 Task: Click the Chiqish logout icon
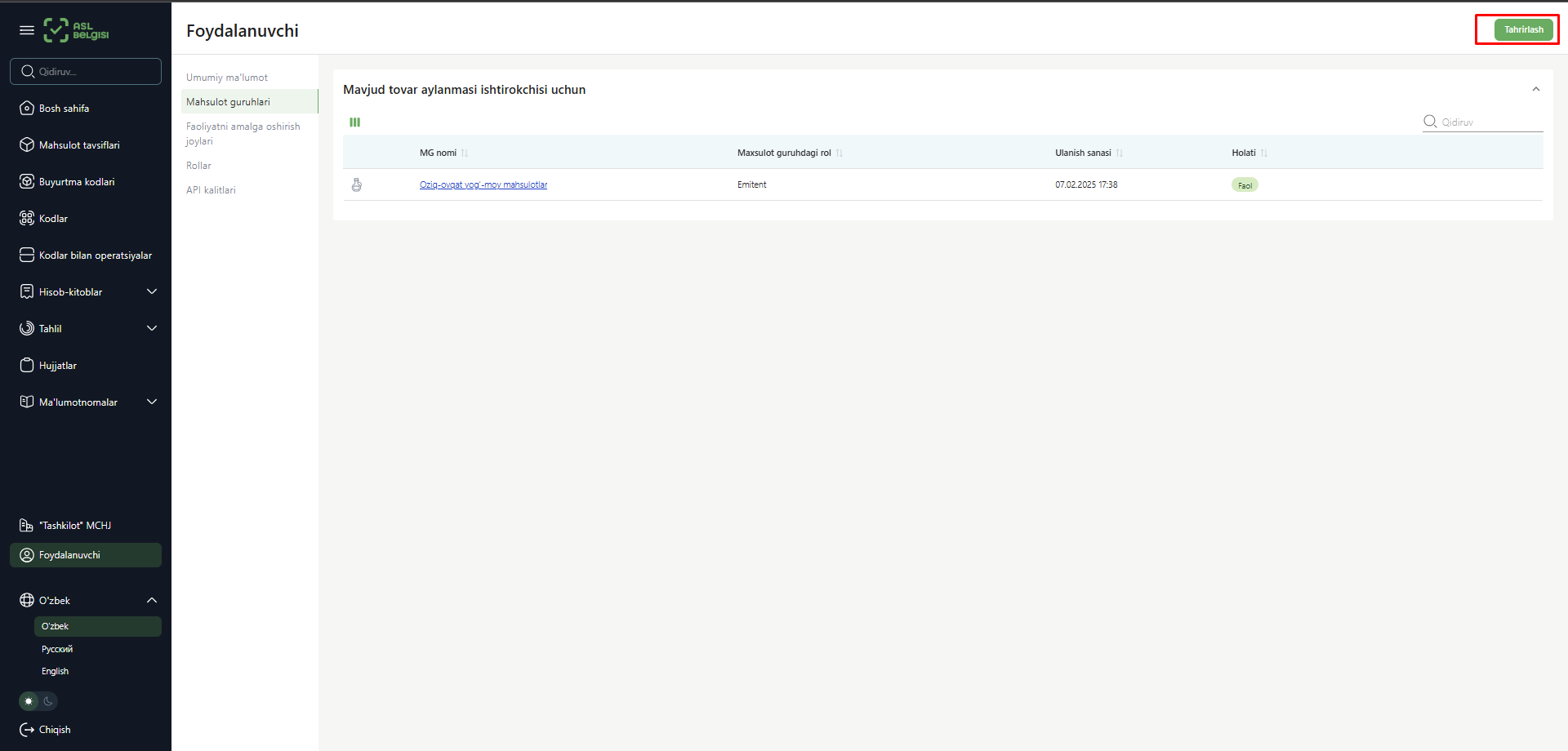coord(27,730)
